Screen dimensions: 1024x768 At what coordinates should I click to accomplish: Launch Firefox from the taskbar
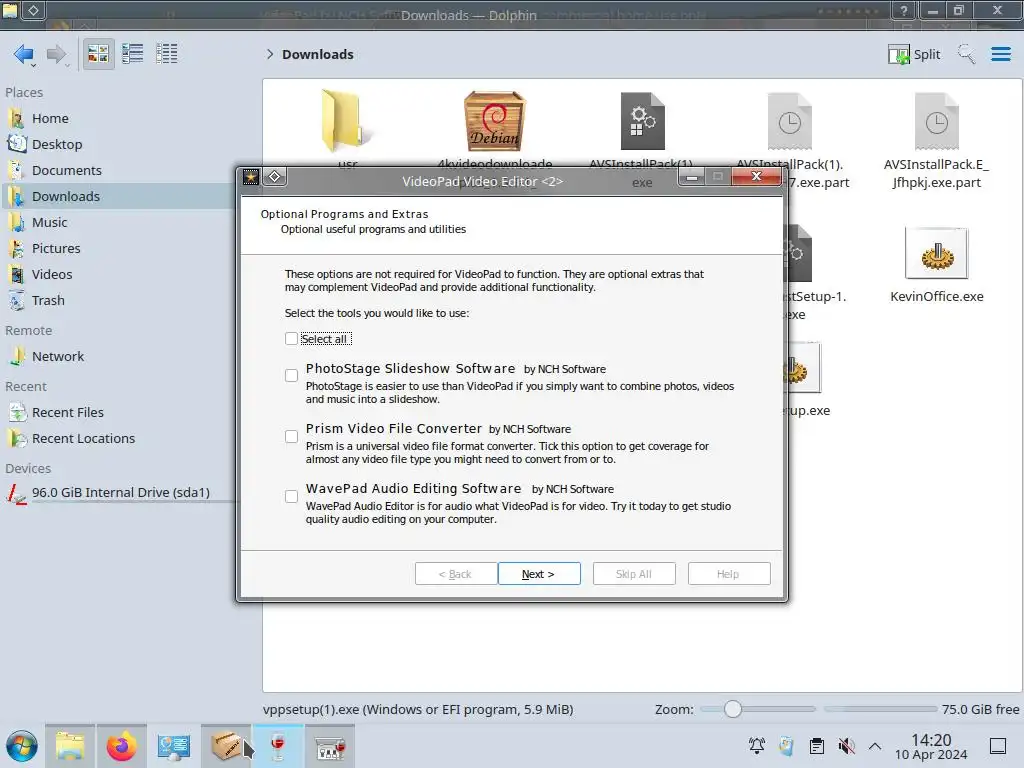point(121,746)
